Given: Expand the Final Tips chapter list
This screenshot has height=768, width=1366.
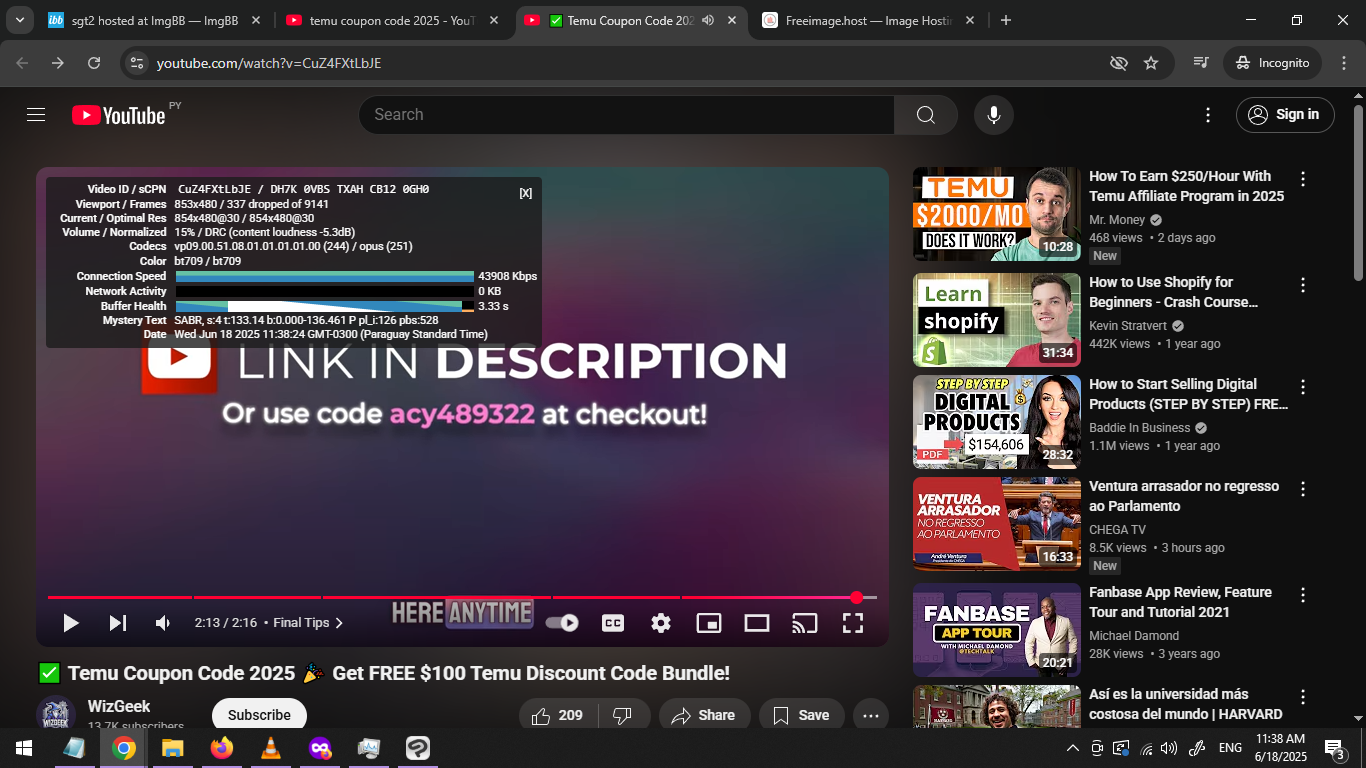Looking at the screenshot, I should (x=309, y=623).
